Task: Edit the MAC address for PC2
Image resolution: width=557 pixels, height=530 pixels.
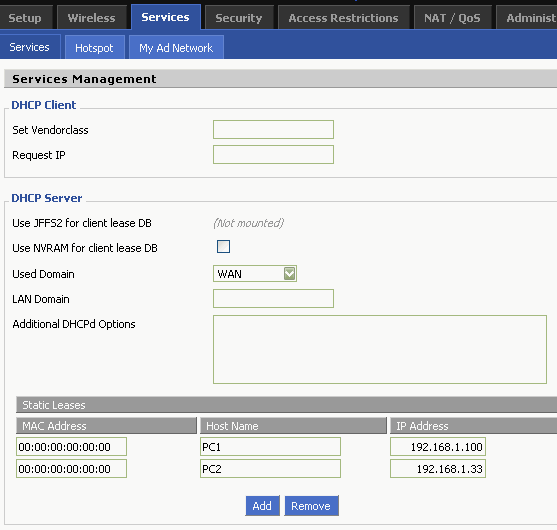Action: click(71, 469)
